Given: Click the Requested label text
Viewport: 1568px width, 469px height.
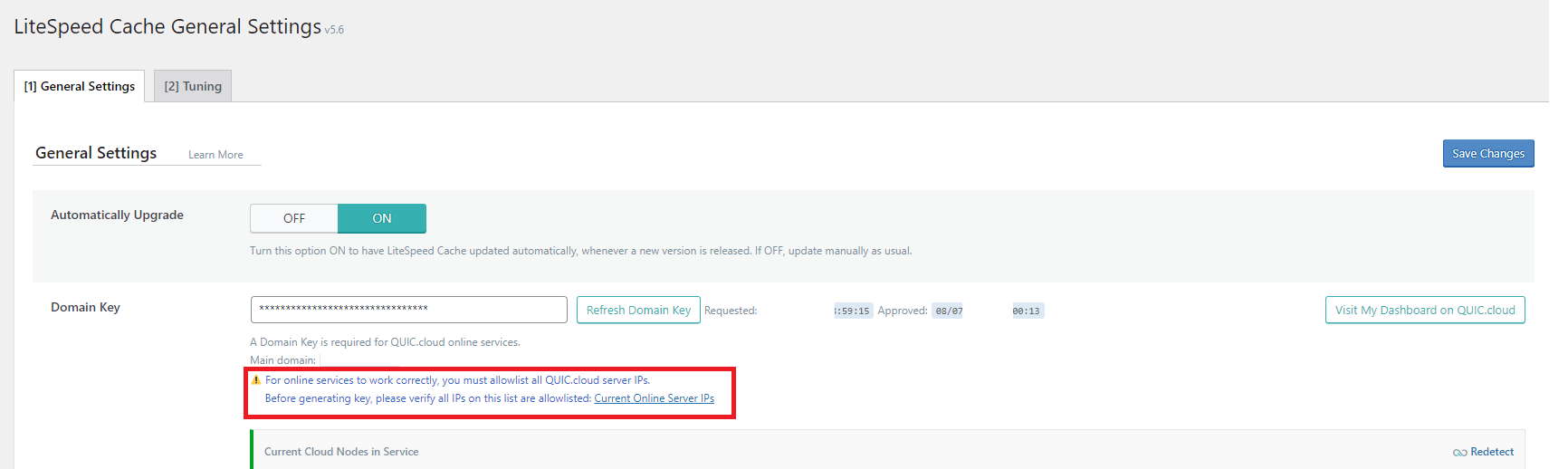Looking at the screenshot, I should [731, 311].
